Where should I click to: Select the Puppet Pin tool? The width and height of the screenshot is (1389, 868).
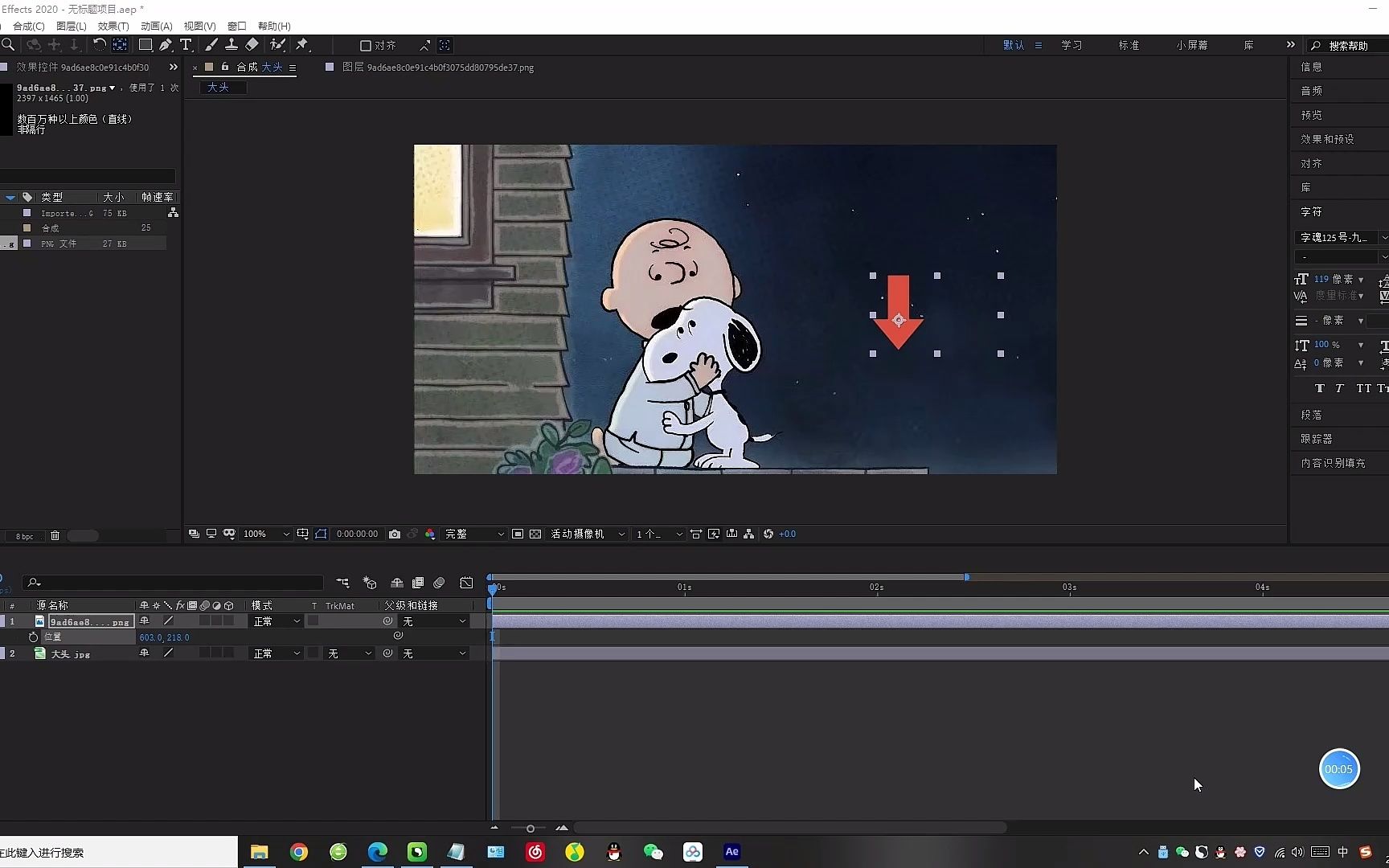tap(302, 45)
